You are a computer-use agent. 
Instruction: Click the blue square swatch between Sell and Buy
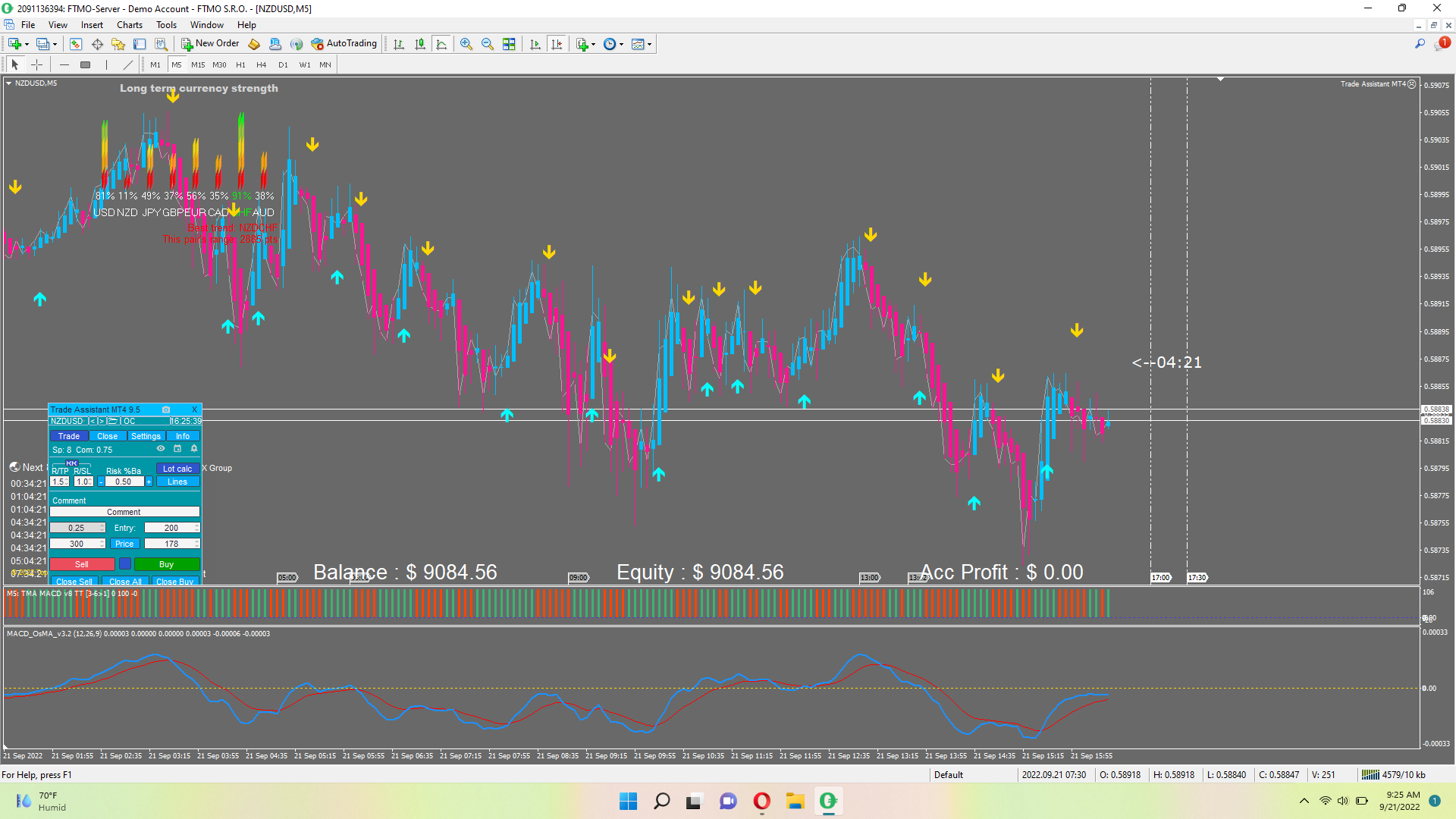pos(125,563)
